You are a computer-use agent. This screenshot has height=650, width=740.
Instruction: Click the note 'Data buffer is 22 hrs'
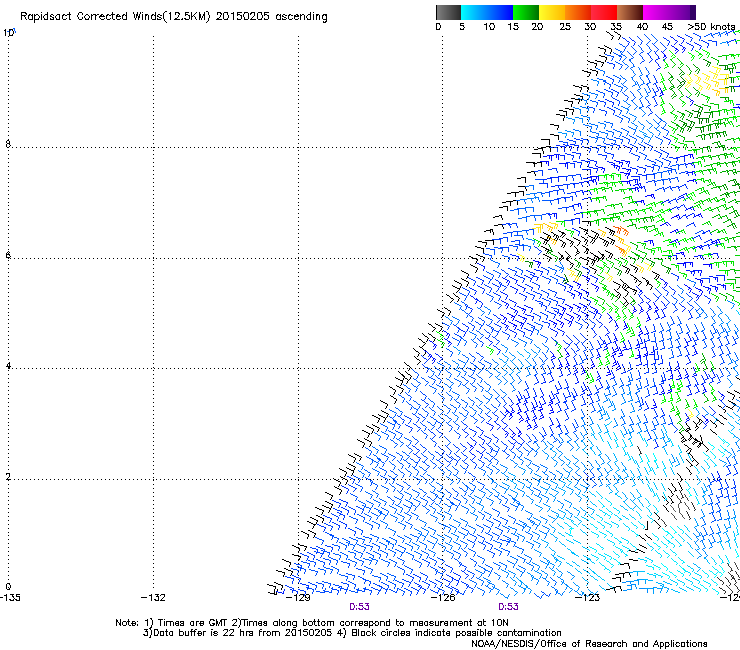tap(204, 633)
